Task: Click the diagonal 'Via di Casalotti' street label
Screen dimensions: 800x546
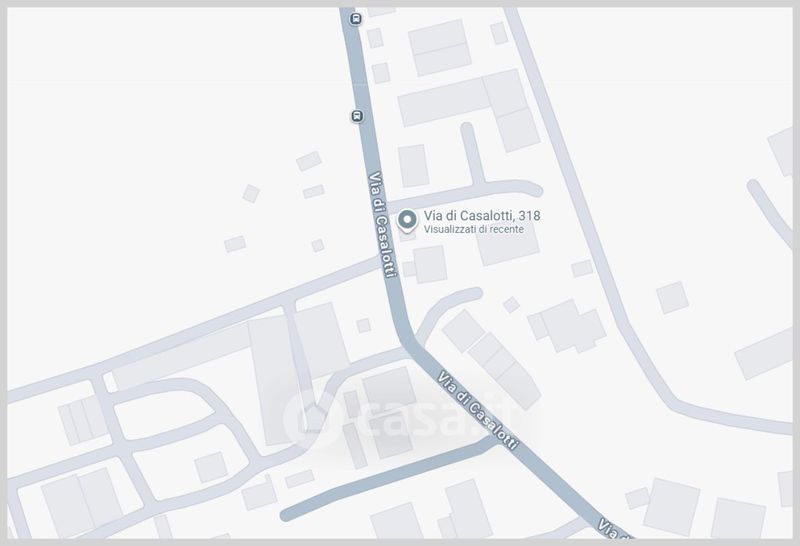Action: (478, 411)
